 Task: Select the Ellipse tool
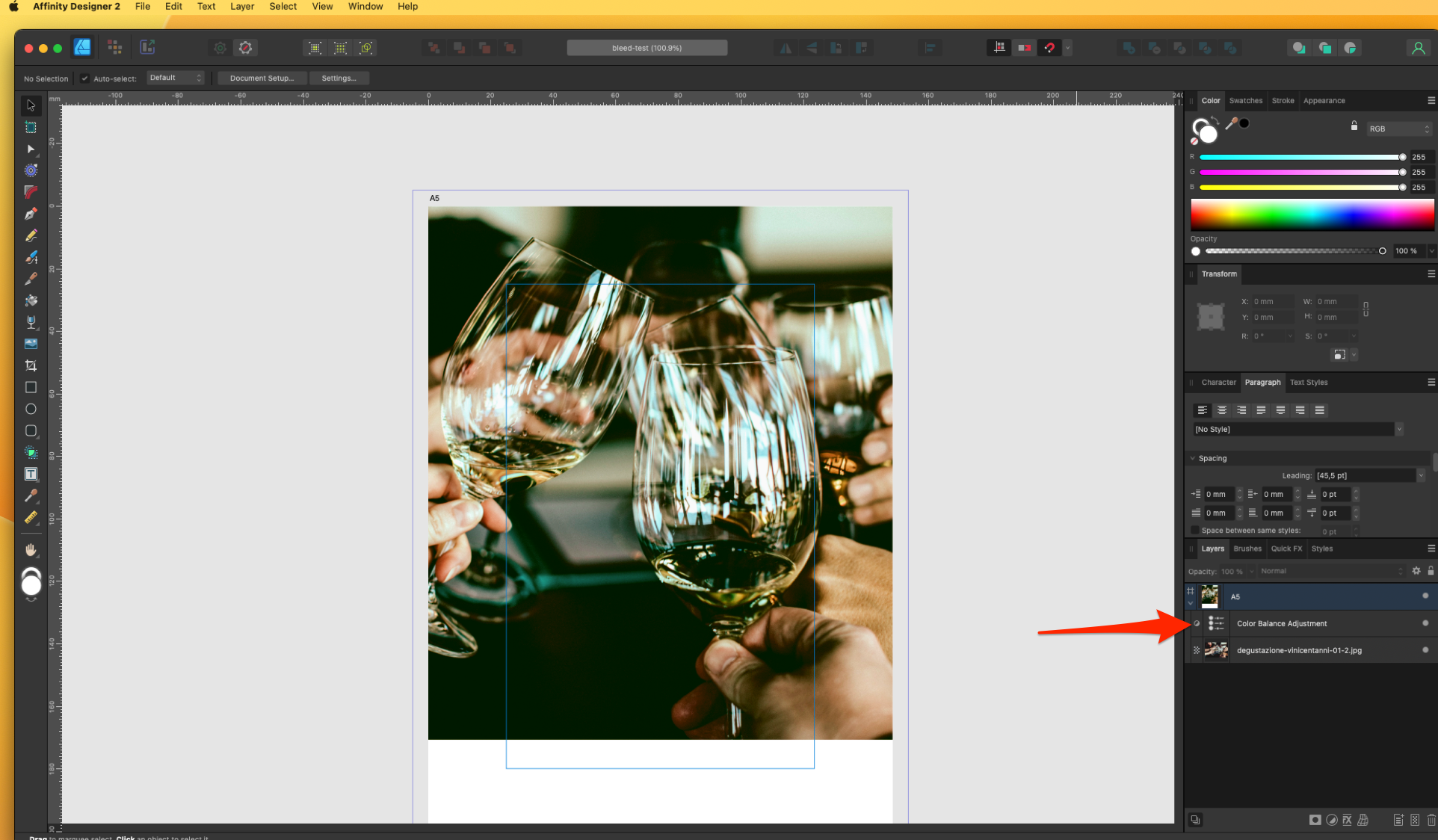click(x=31, y=409)
